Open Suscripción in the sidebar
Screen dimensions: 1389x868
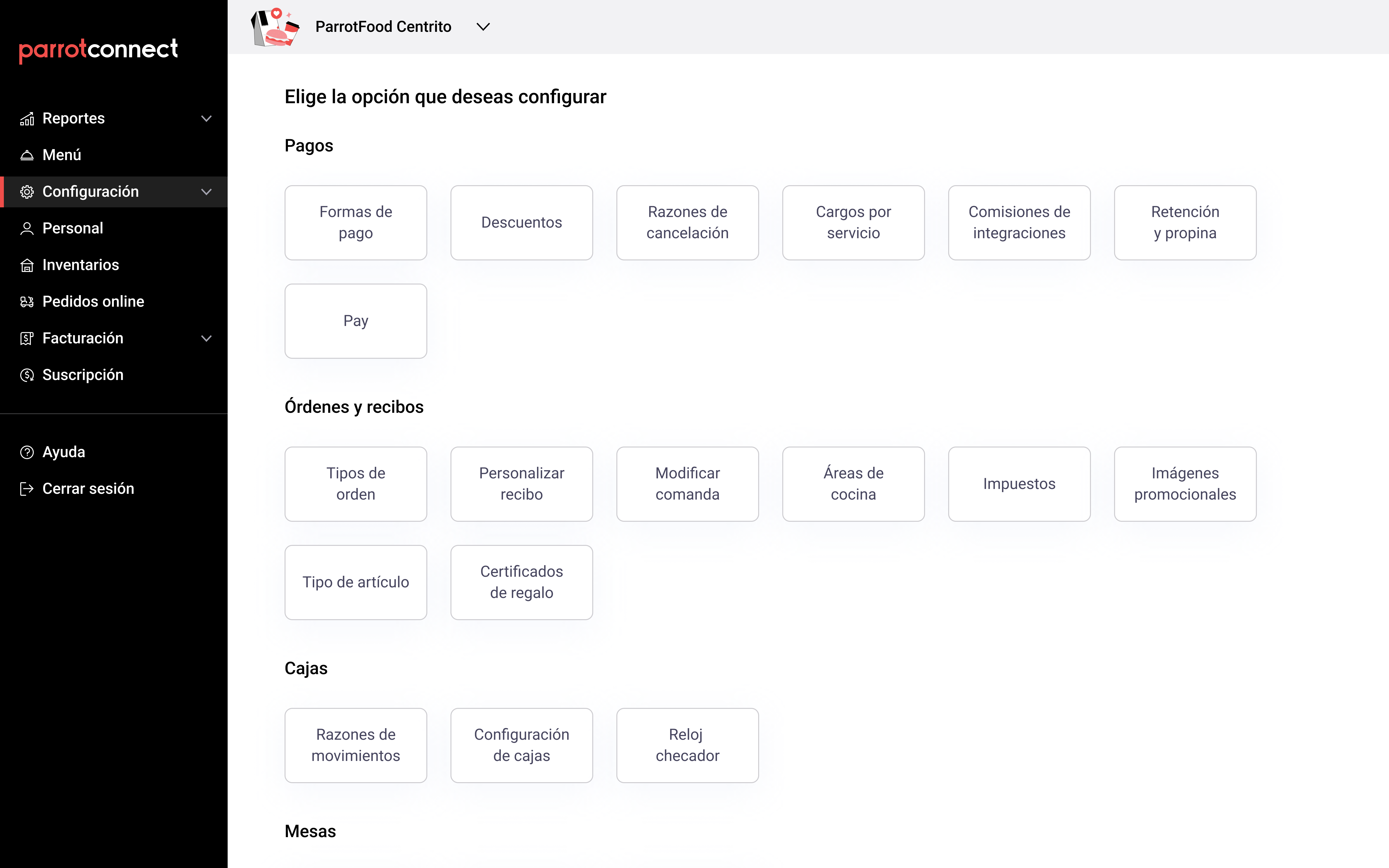coord(114,375)
